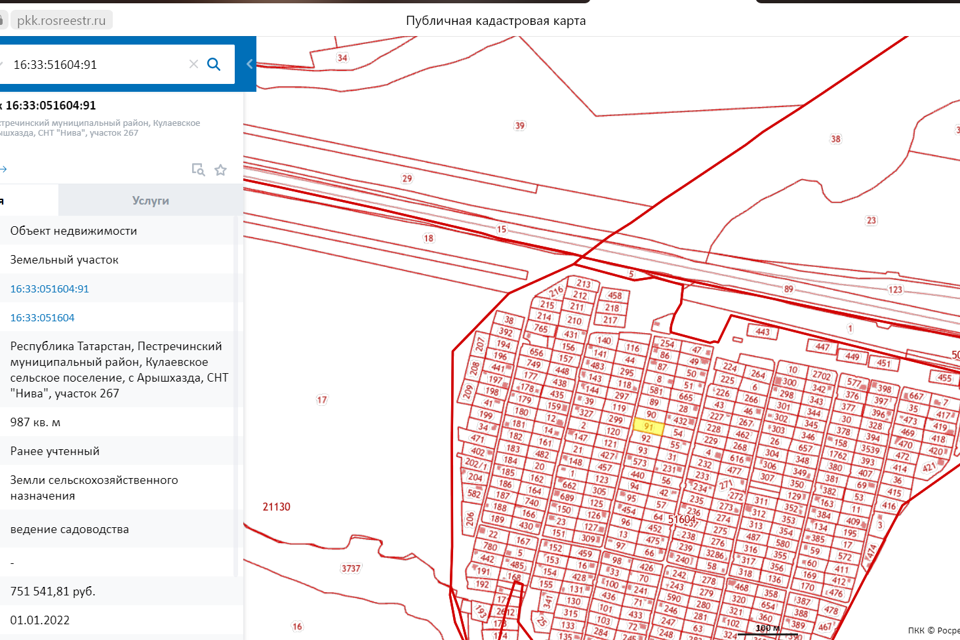Click the blue magnifier search icon

(x=213, y=64)
